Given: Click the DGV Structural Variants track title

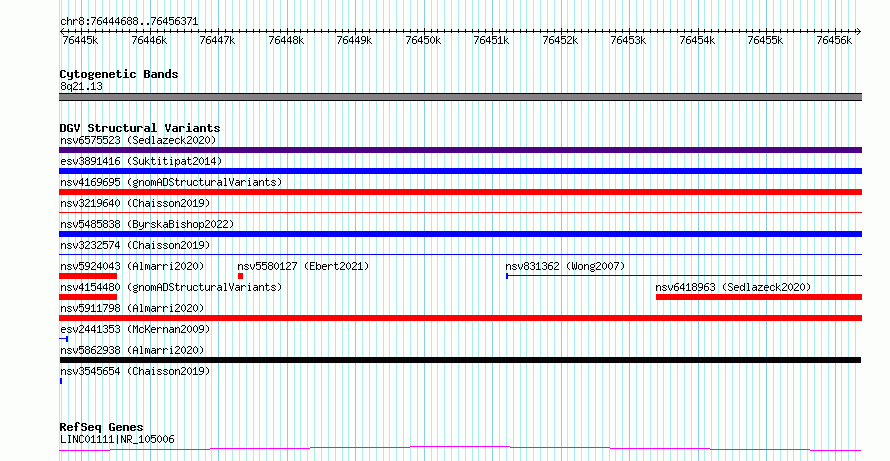Looking at the screenshot, I should [x=140, y=128].
